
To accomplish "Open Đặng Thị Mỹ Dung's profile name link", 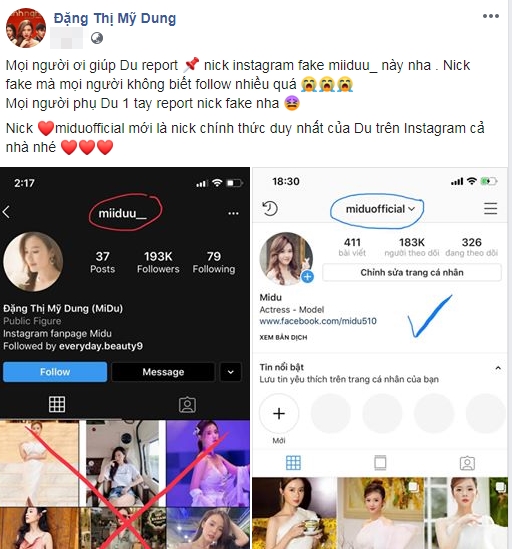I will (x=115, y=19).
